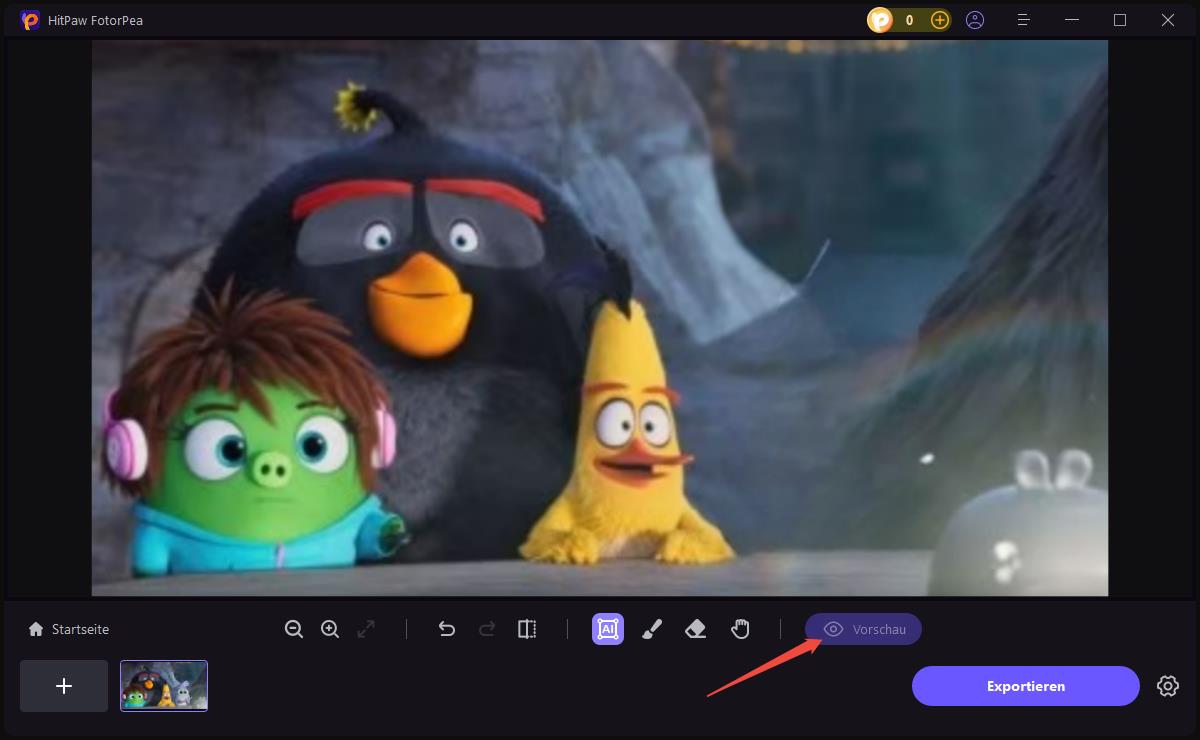The height and width of the screenshot is (740, 1200).
Task: Add a new image with plus button
Action: [64, 686]
